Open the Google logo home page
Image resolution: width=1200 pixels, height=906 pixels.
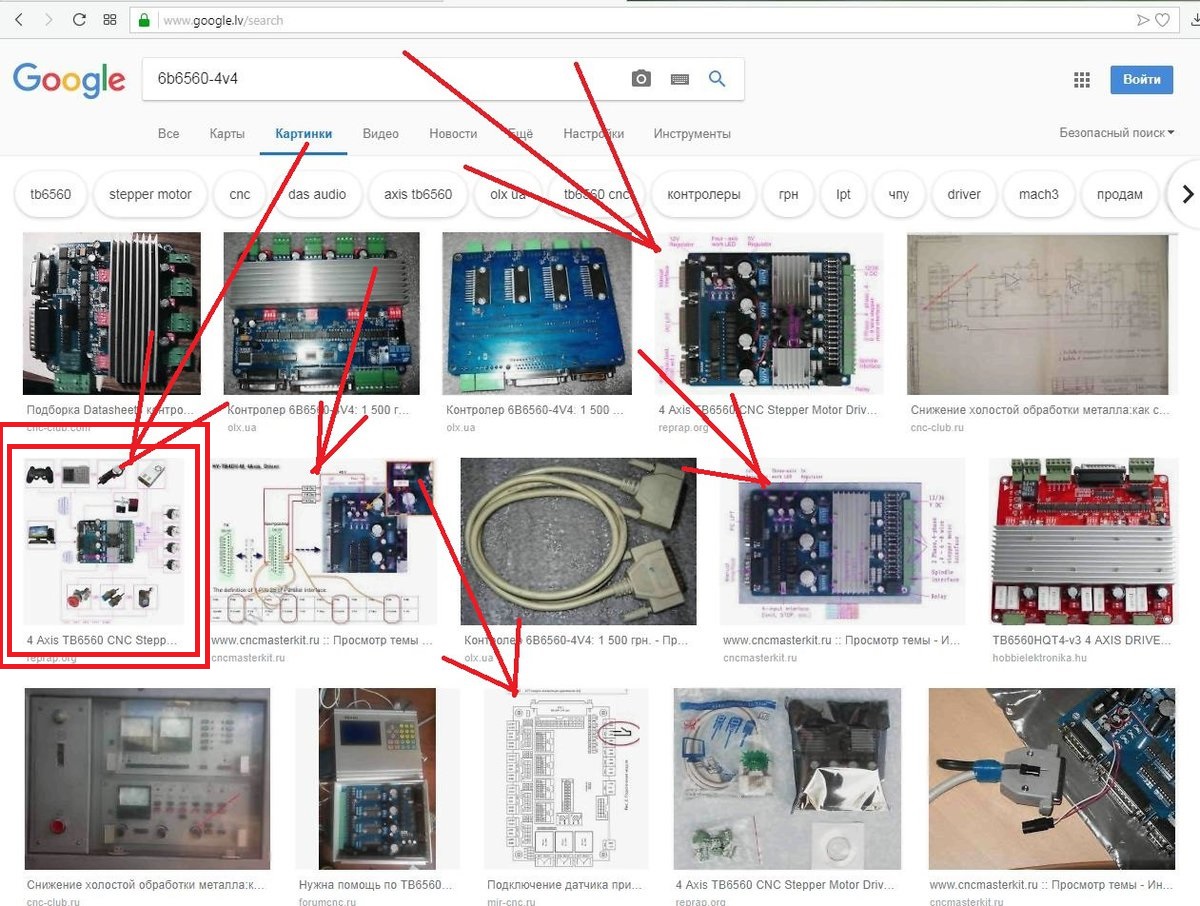click(69, 80)
